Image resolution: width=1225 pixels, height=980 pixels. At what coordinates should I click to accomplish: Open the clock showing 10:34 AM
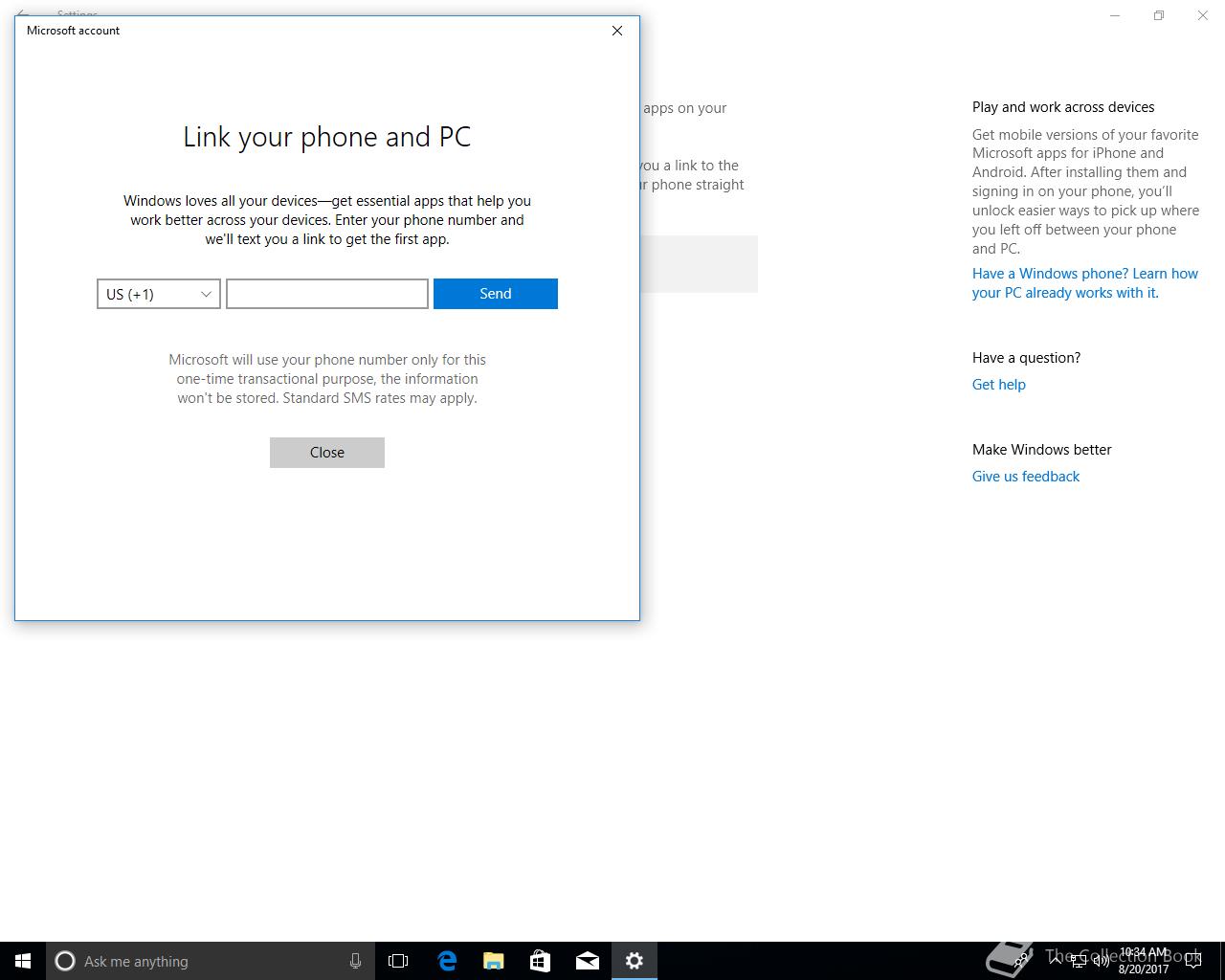[1144, 961]
